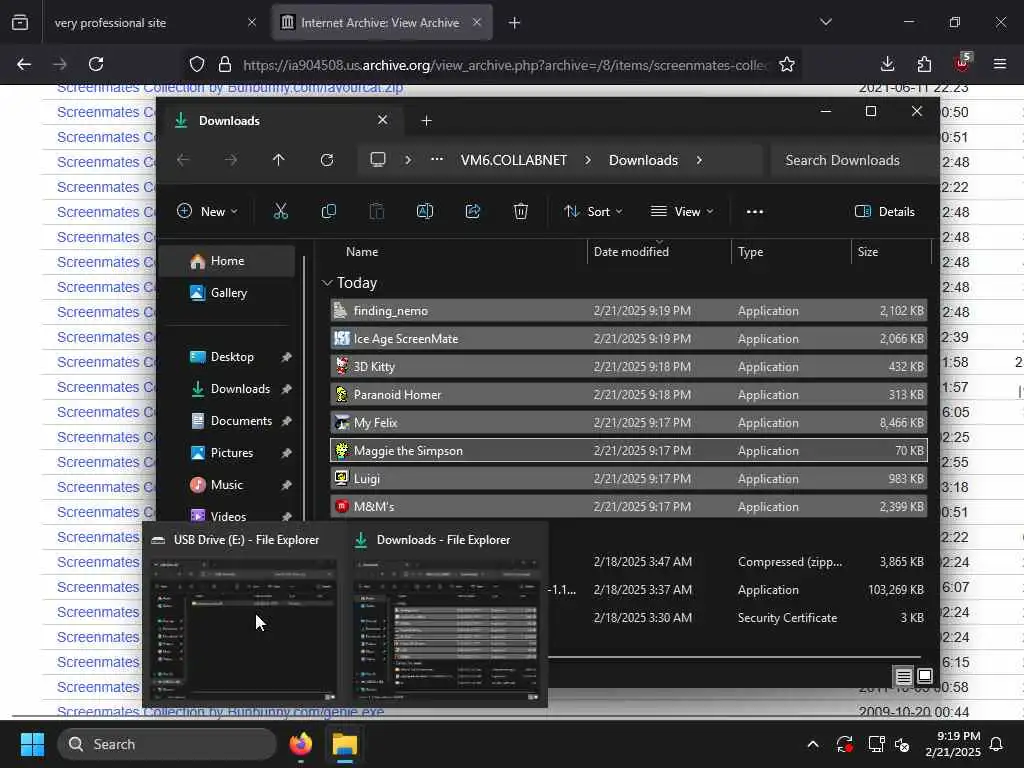Switch to the details list view icon
Image resolution: width=1024 pixels, height=768 pixels.
tap(903, 676)
